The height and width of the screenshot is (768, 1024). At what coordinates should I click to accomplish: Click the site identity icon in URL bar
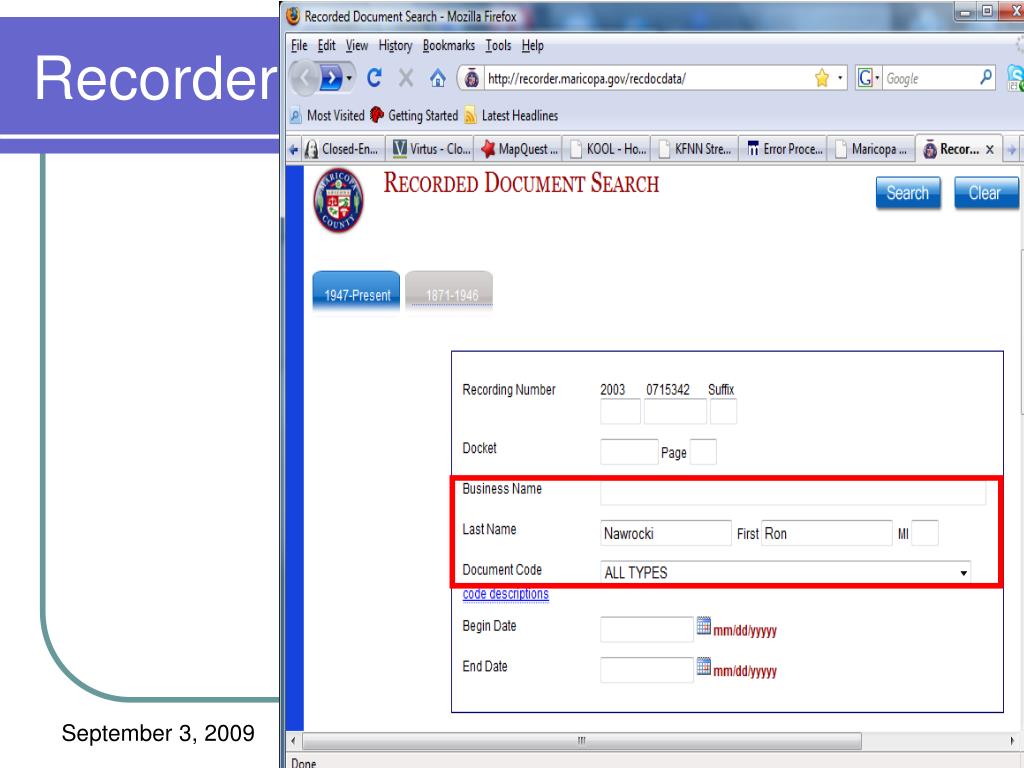471,79
